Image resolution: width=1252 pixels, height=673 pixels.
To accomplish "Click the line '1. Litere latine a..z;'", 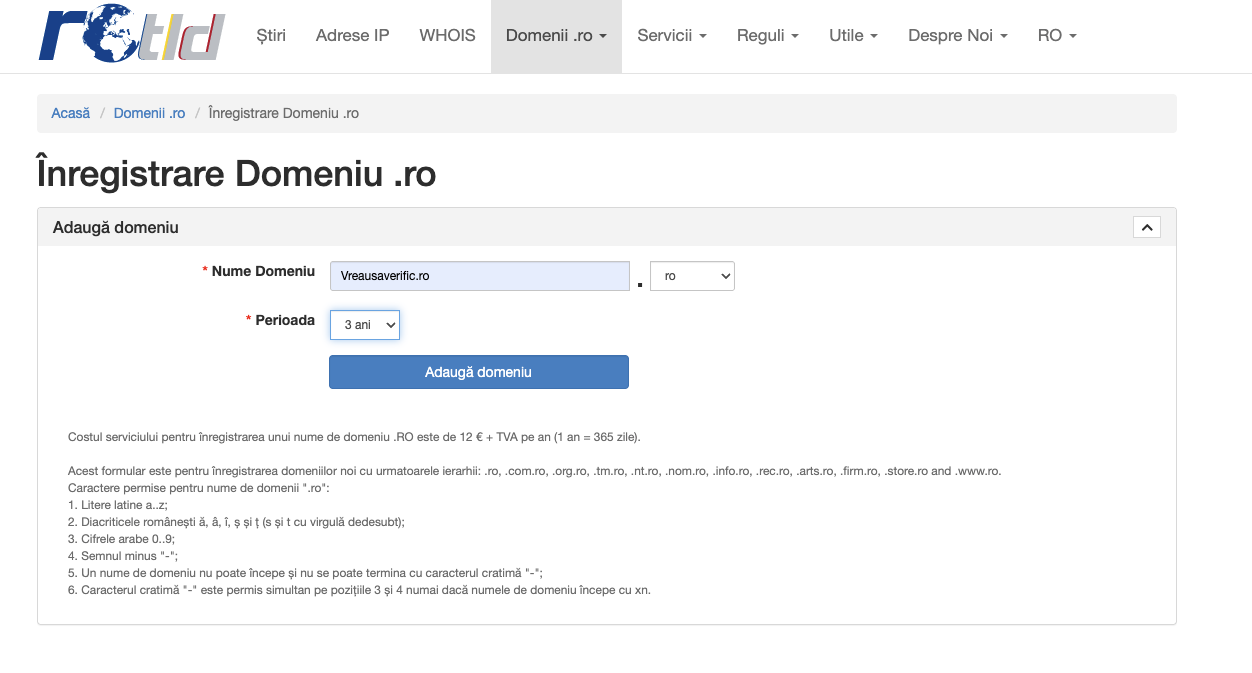I will (x=118, y=505).
